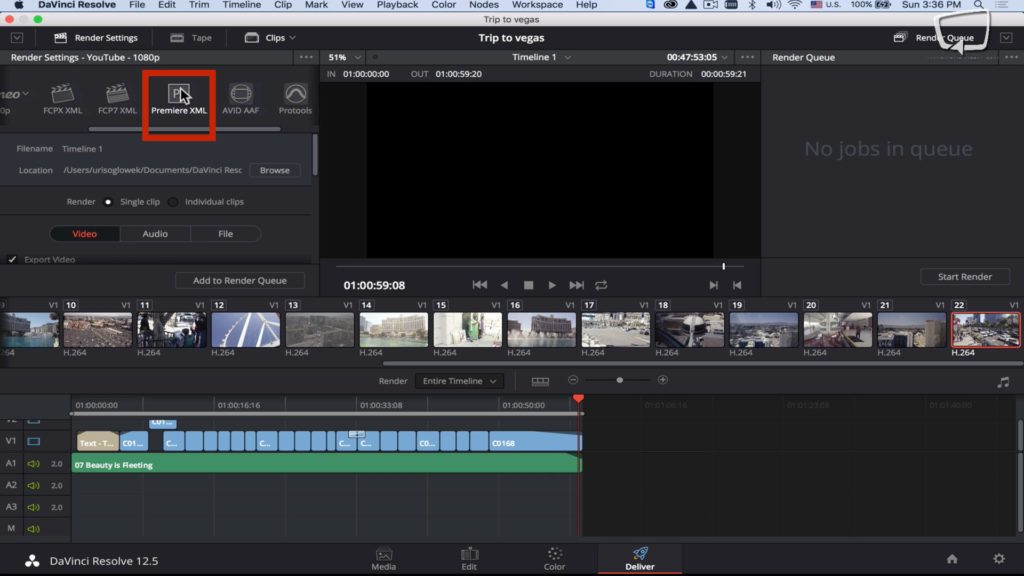Switch to the Audio settings tab

pos(155,233)
